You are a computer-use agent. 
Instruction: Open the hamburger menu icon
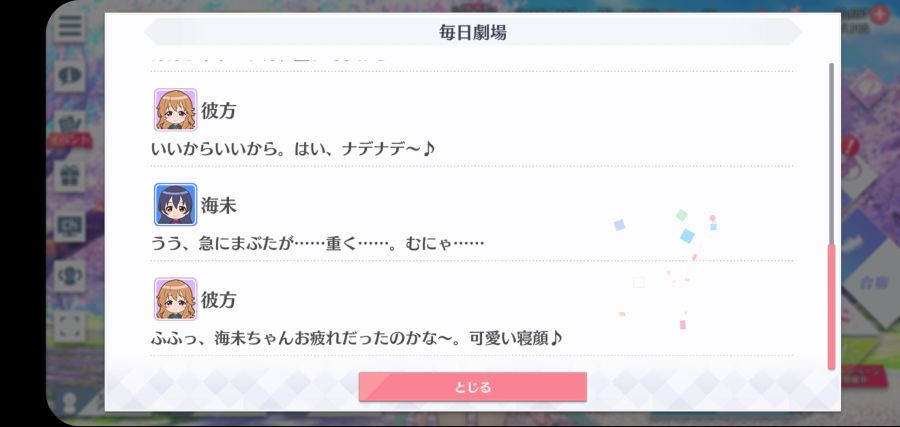[x=69, y=26]
